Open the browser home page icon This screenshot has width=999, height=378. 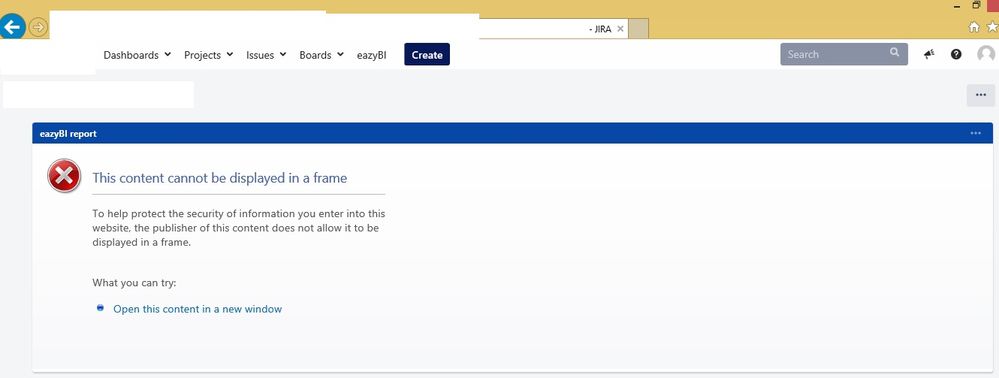(974, 27)
